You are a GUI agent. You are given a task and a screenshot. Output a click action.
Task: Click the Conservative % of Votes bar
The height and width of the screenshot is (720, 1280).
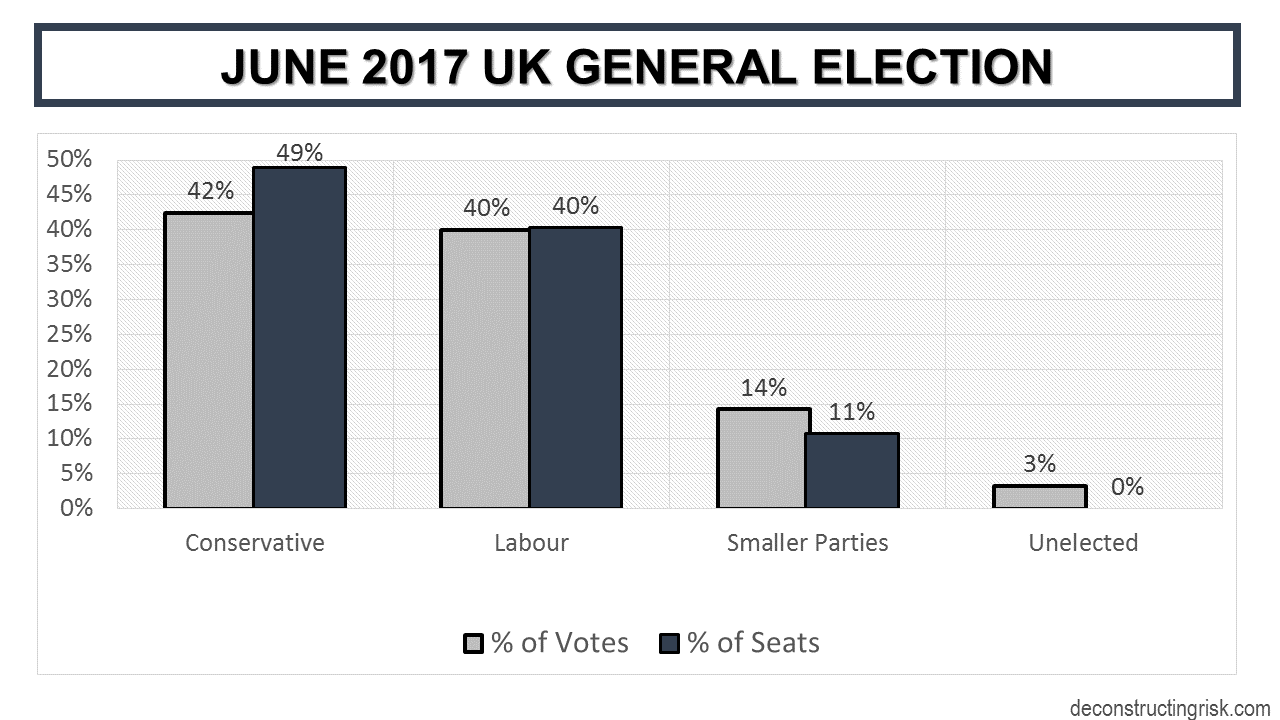pos(209,360)
